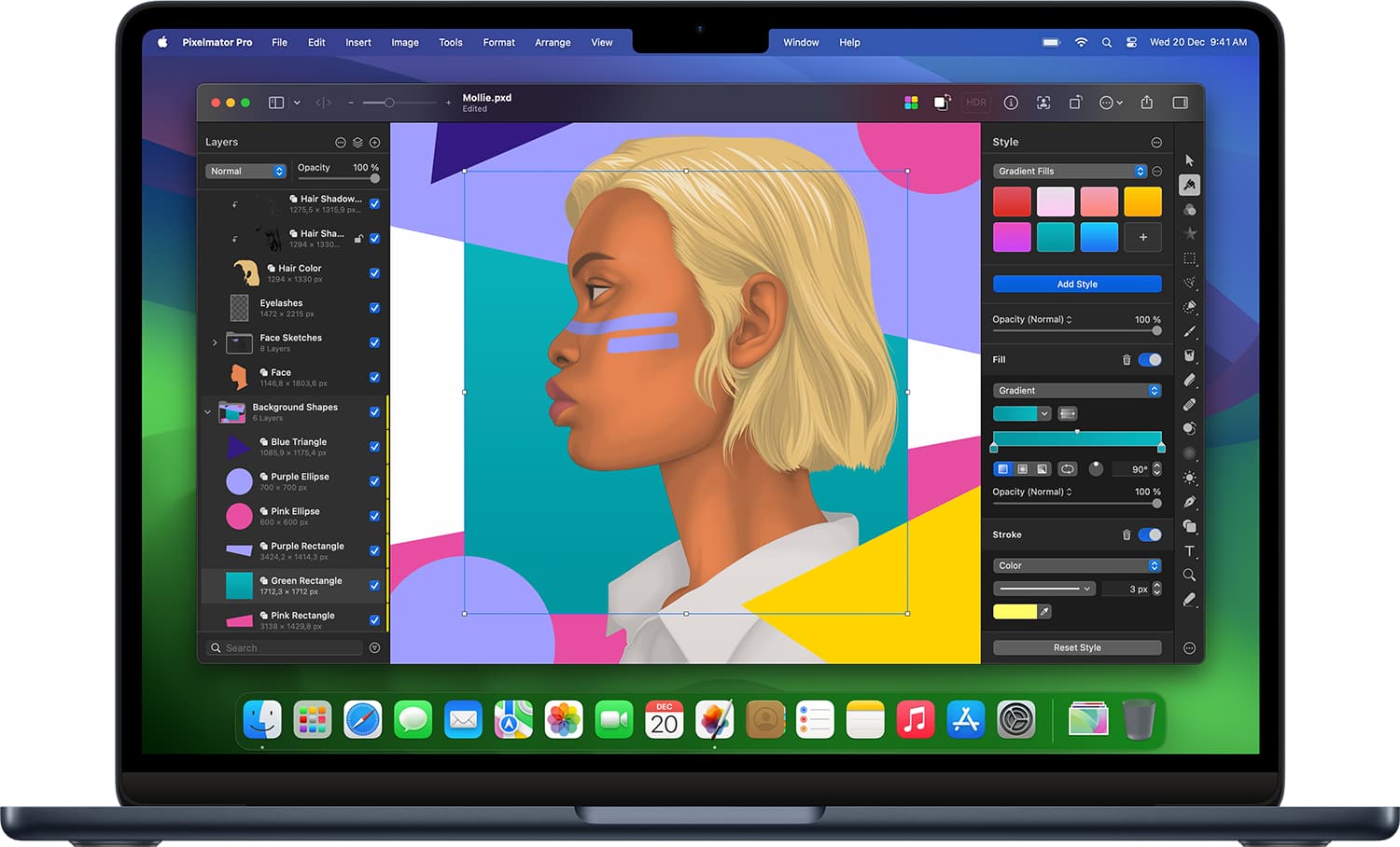Click the Search field in Layers panel
This screenshot has width=1400, height=847.
[285, 647]
